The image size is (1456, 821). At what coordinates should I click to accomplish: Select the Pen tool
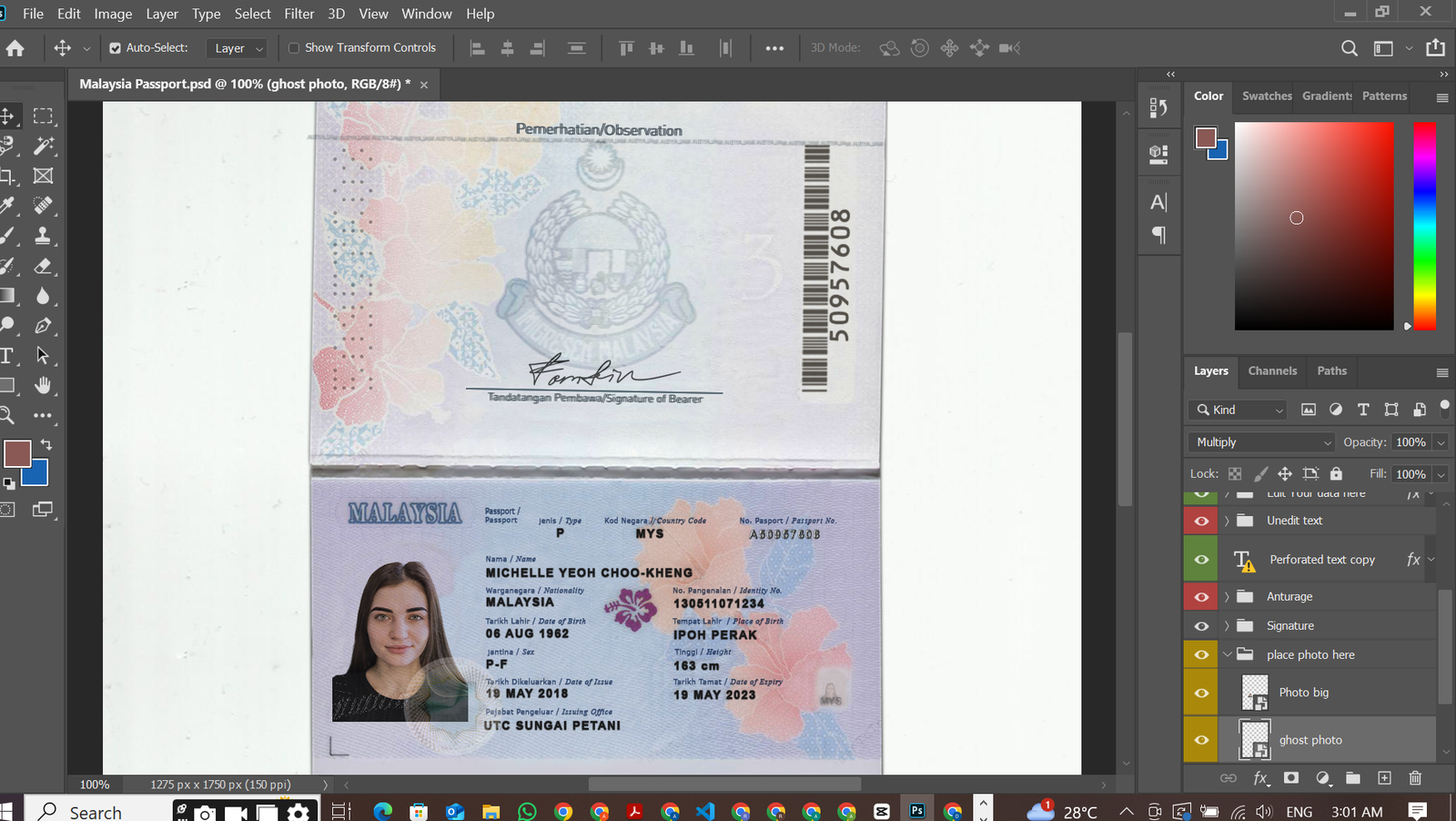43,326
